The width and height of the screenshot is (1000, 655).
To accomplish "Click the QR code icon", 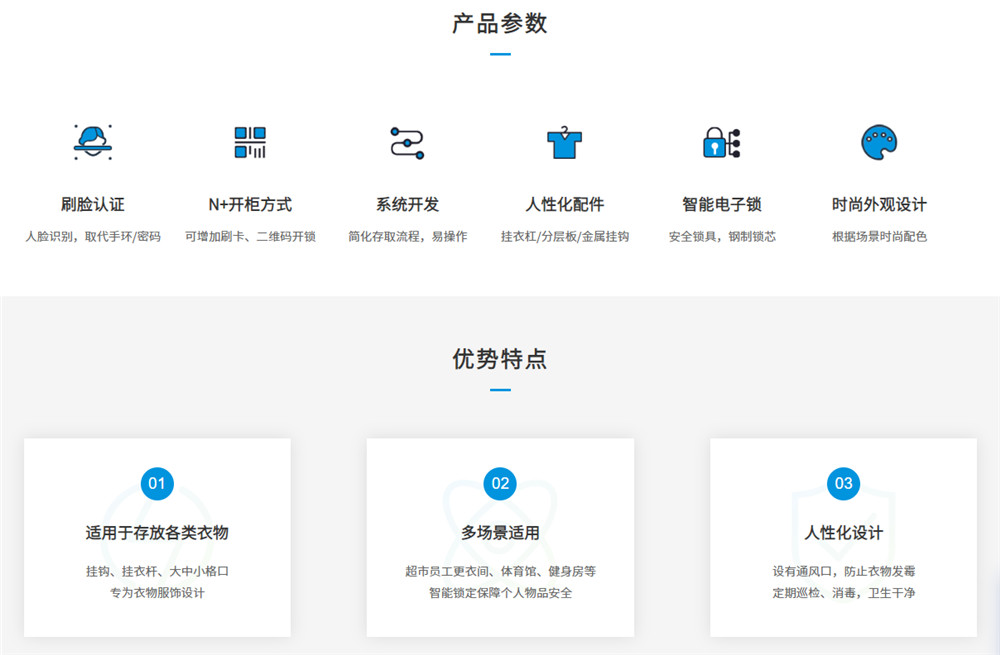I will point(250,142).
